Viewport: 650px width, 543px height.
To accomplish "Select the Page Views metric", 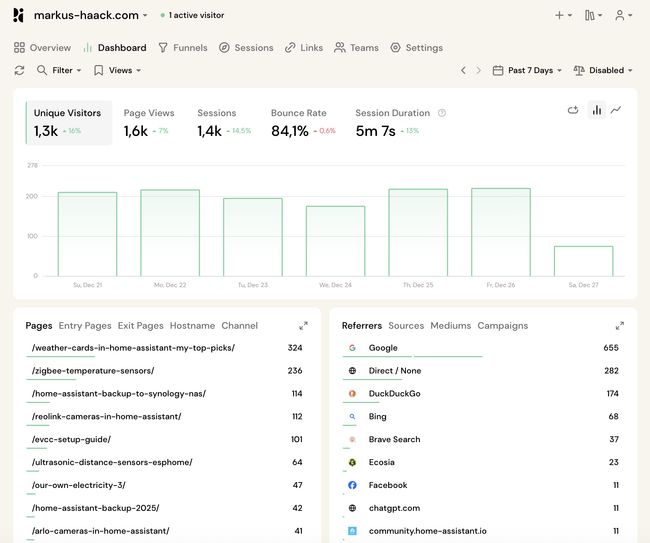I will coord(149,123).
